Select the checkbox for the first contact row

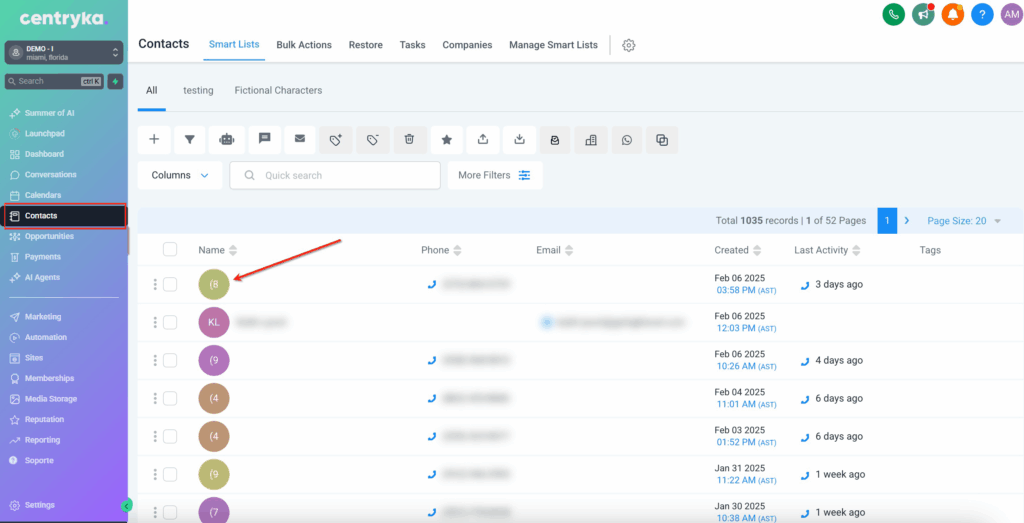[x=170, y=284]
